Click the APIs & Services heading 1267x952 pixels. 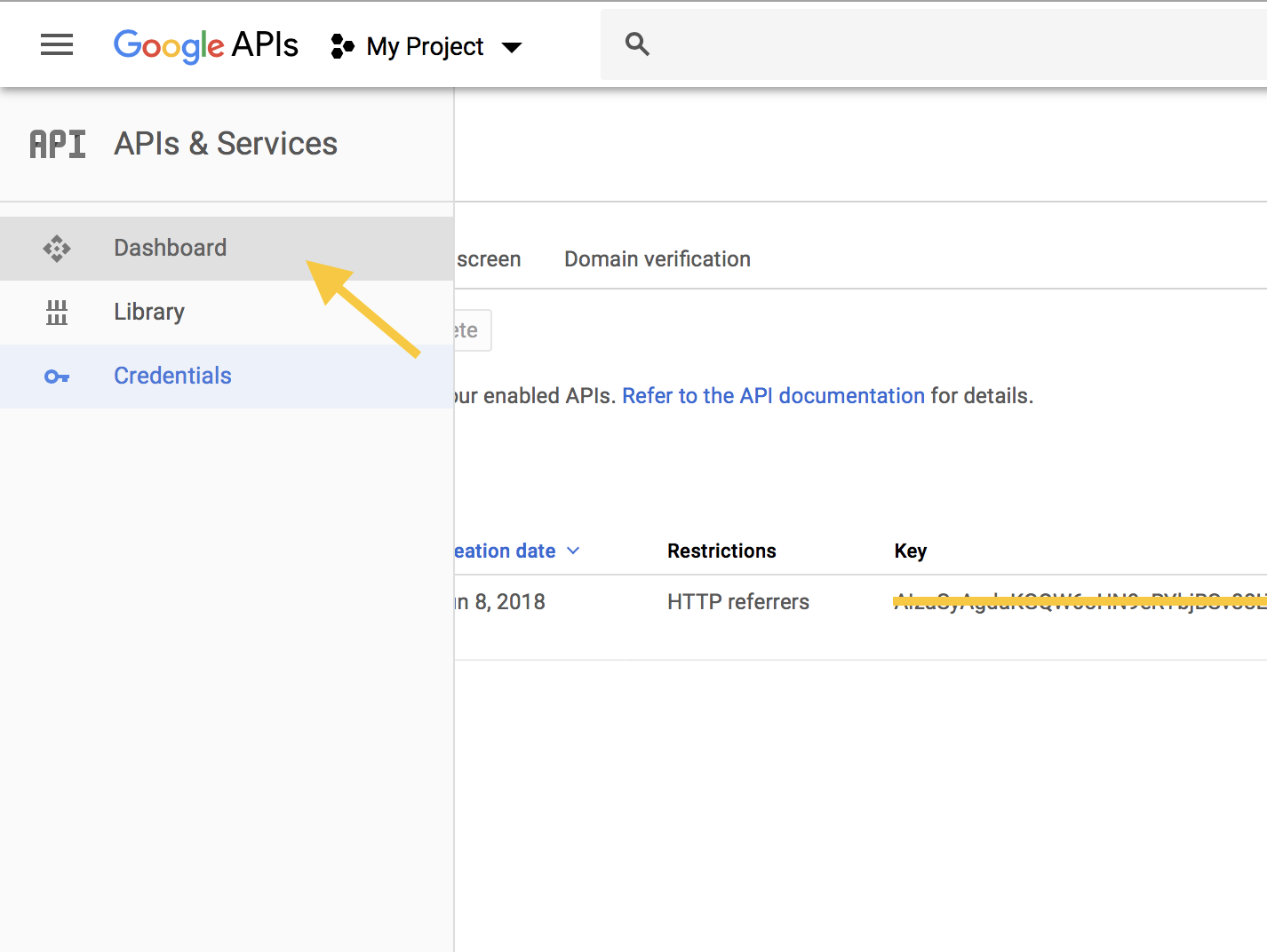(x=226, y=144)
